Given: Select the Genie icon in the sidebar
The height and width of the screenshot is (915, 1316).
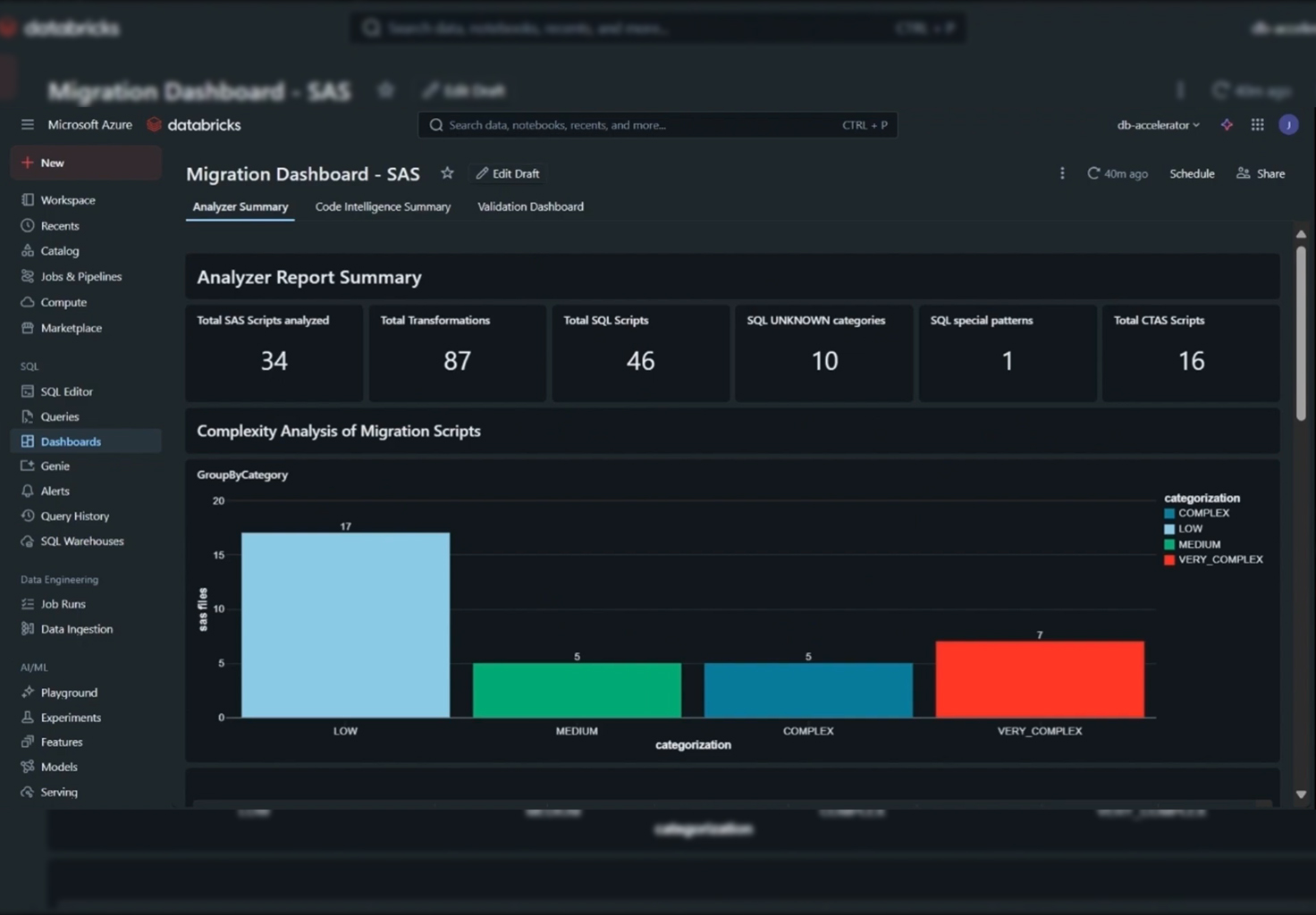Looking at the screenshot, I should tap(28, 466).
